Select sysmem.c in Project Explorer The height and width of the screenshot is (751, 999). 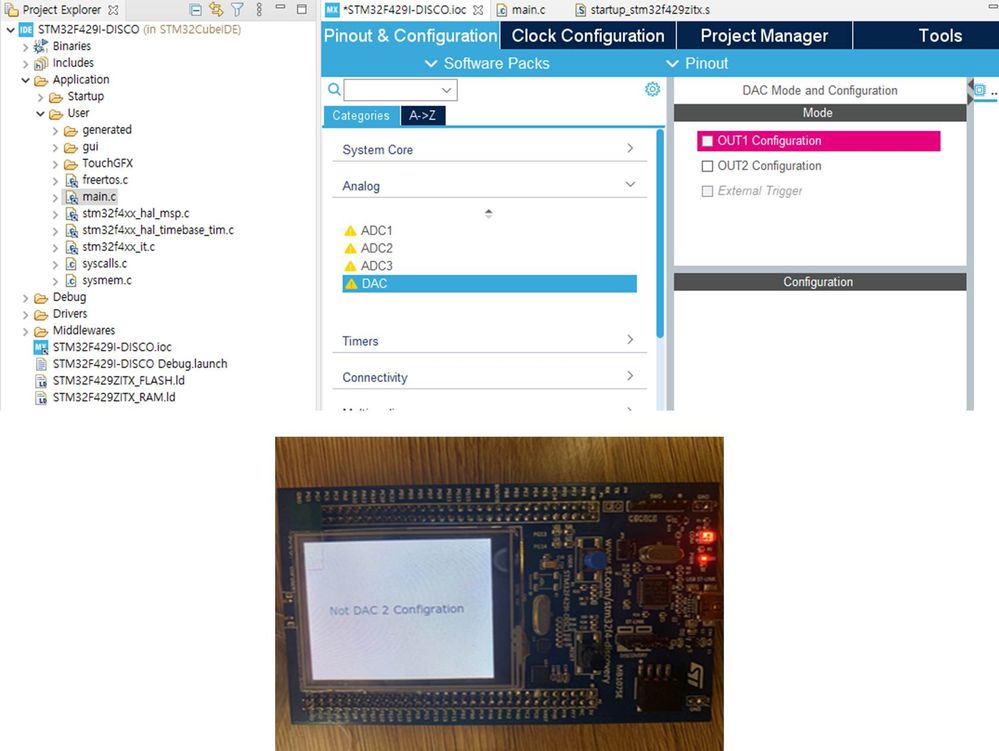106,280
